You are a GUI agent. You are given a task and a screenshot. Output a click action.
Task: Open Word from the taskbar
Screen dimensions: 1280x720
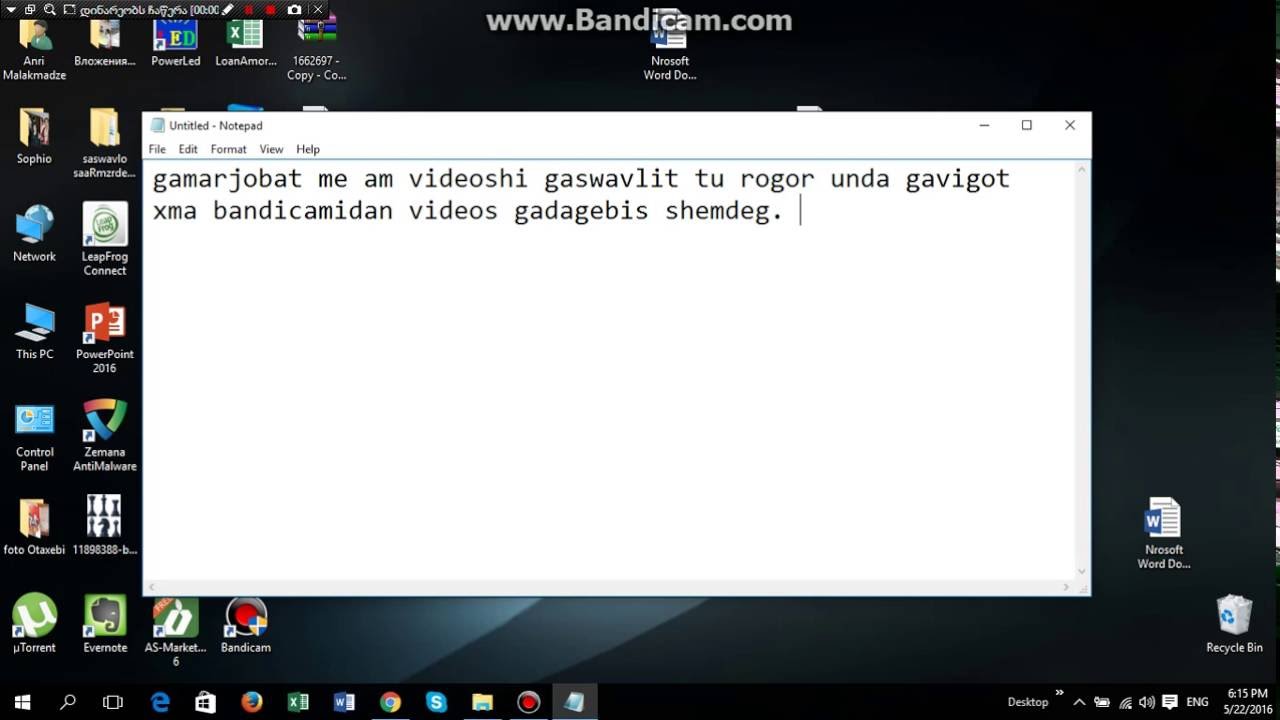pos(344,702)
